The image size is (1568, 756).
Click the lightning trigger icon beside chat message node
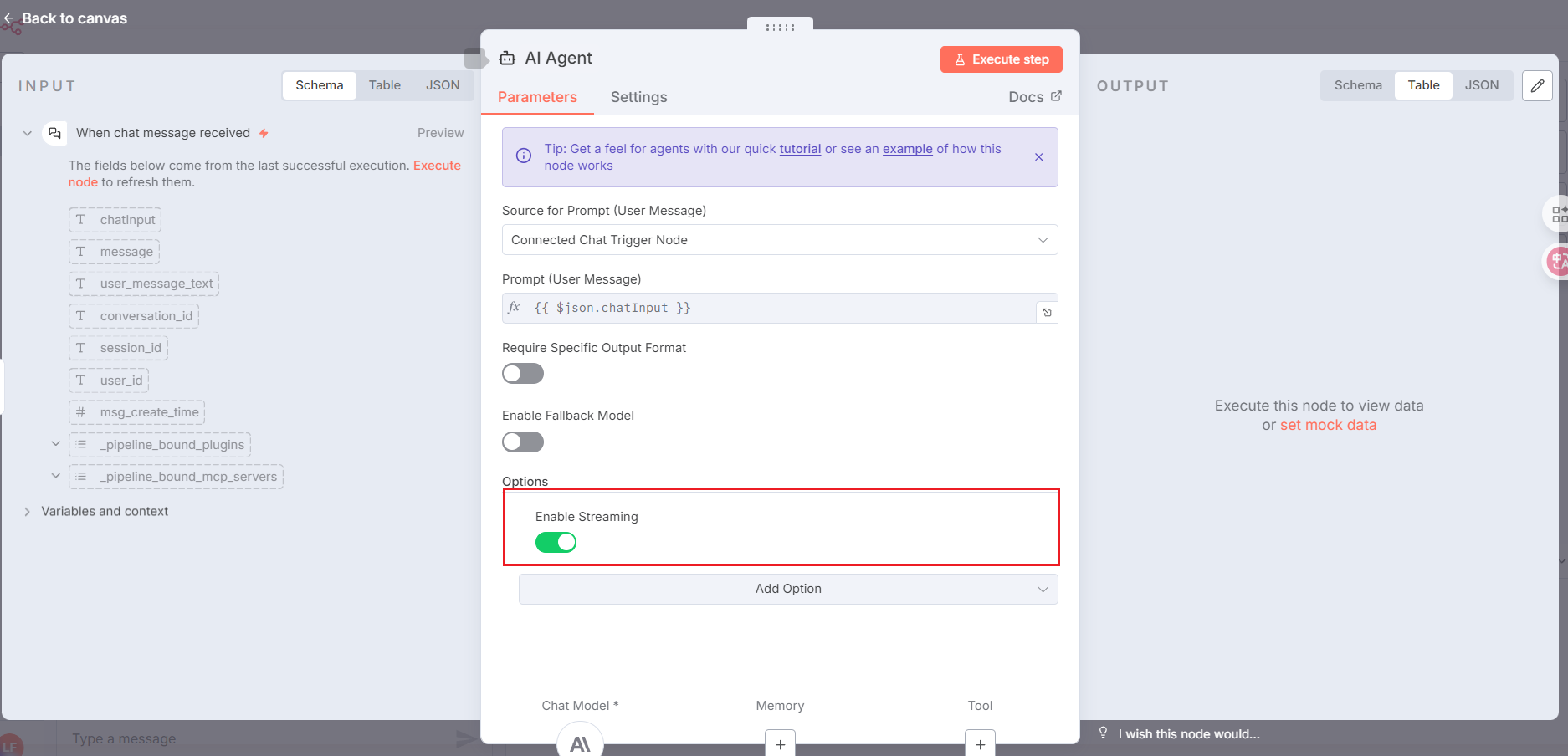coord(264,132)
